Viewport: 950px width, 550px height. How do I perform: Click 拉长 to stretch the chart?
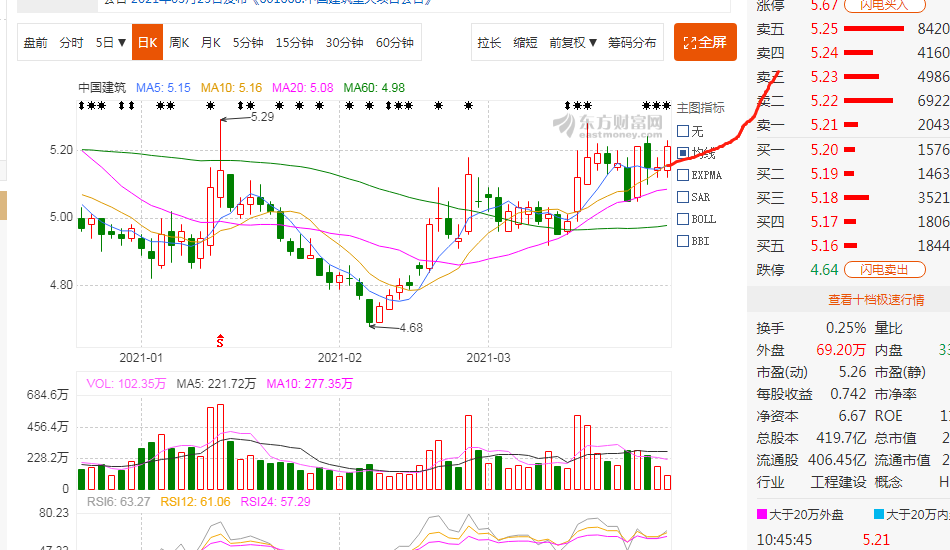point(489,42)
